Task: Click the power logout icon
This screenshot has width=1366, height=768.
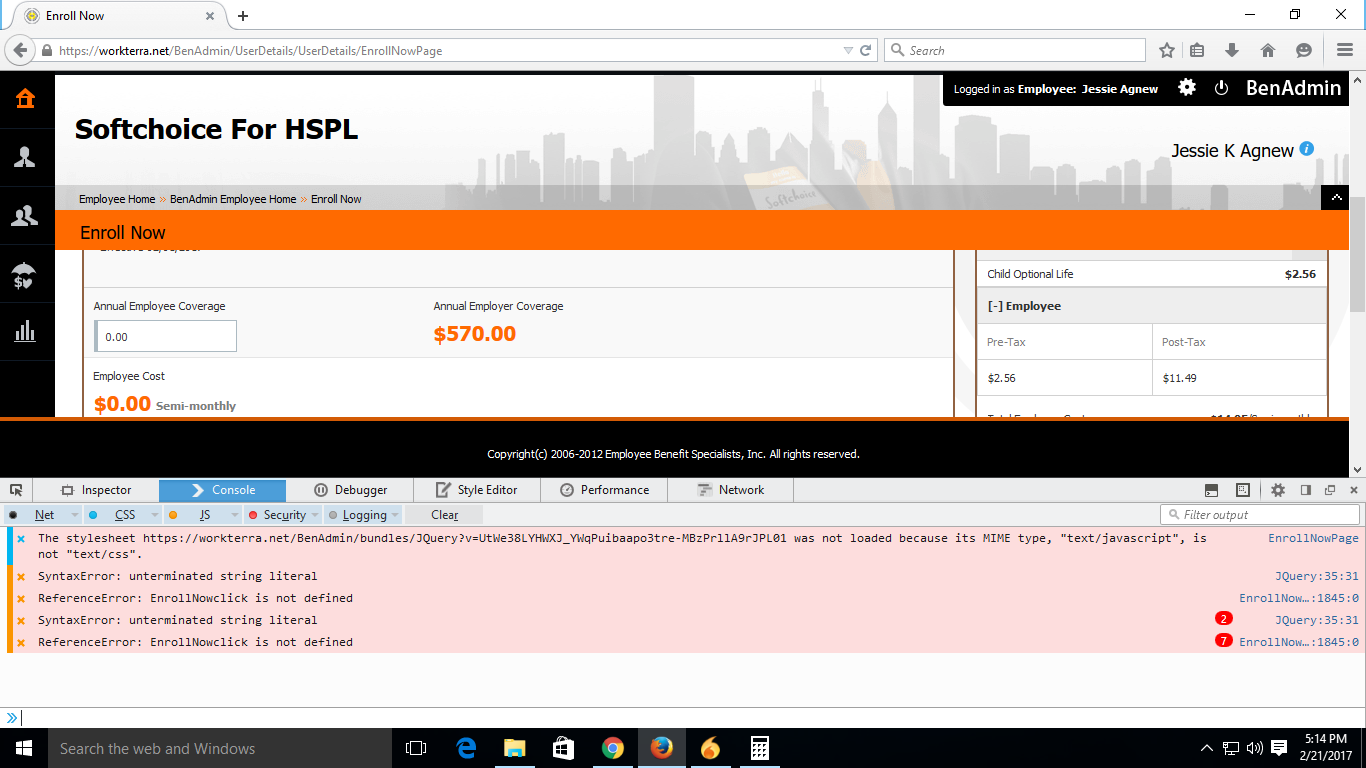Action: (1221, 88)
